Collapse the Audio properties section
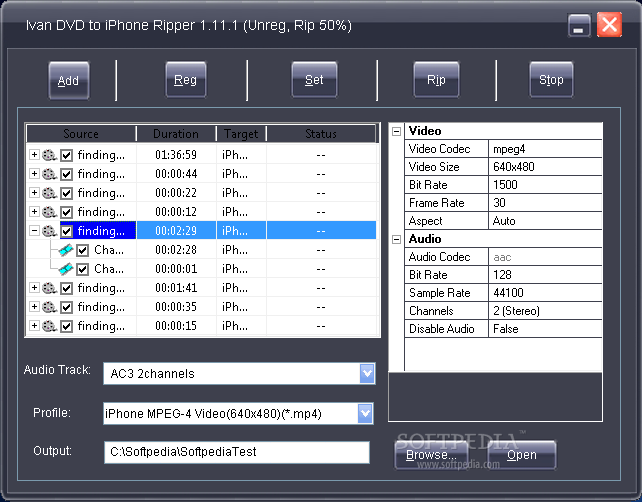 coord(396,239)
